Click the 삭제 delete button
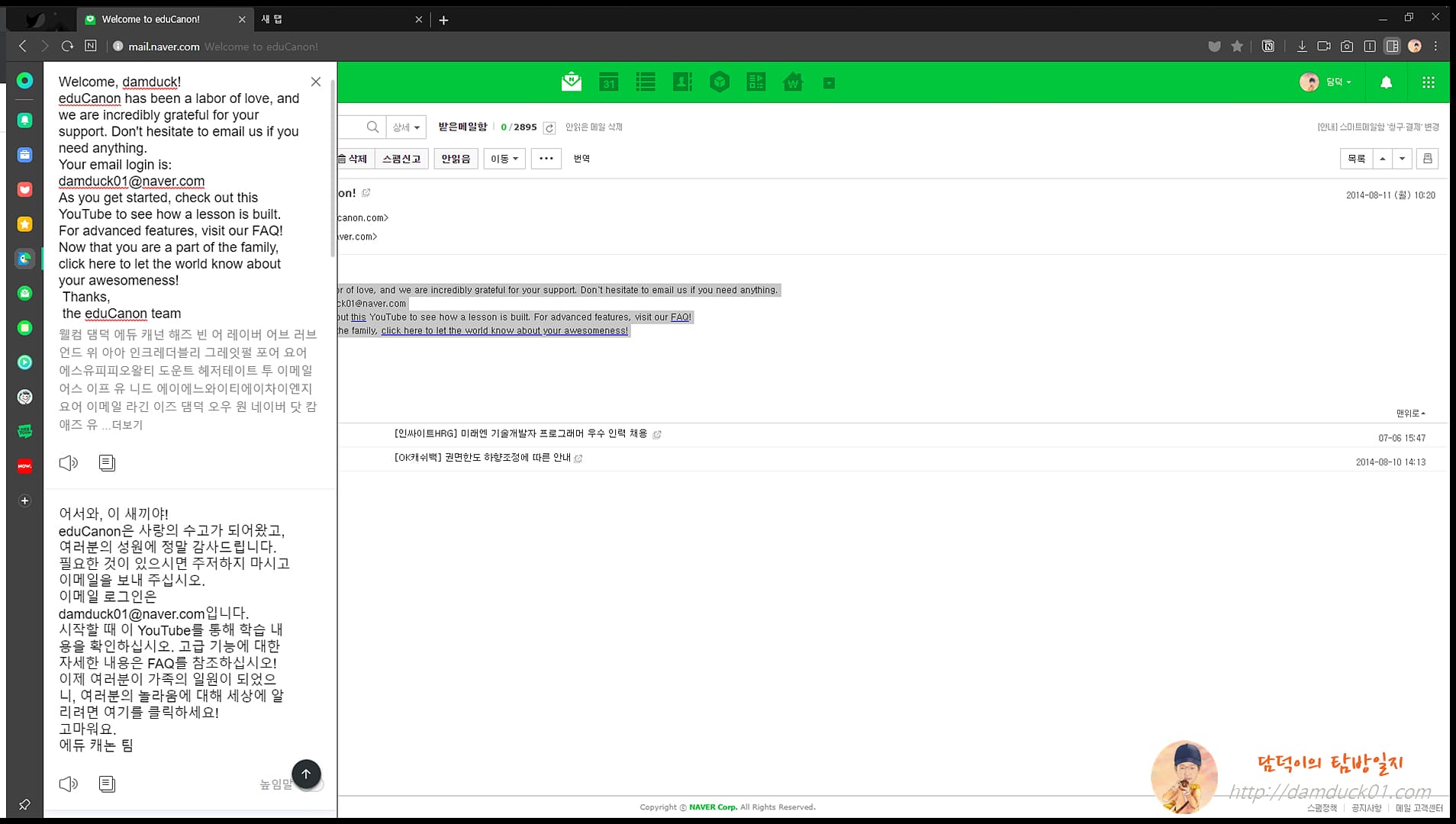The width and height of the screenshot is (1456, 824). pyautogui.click(x=354, y=159)
